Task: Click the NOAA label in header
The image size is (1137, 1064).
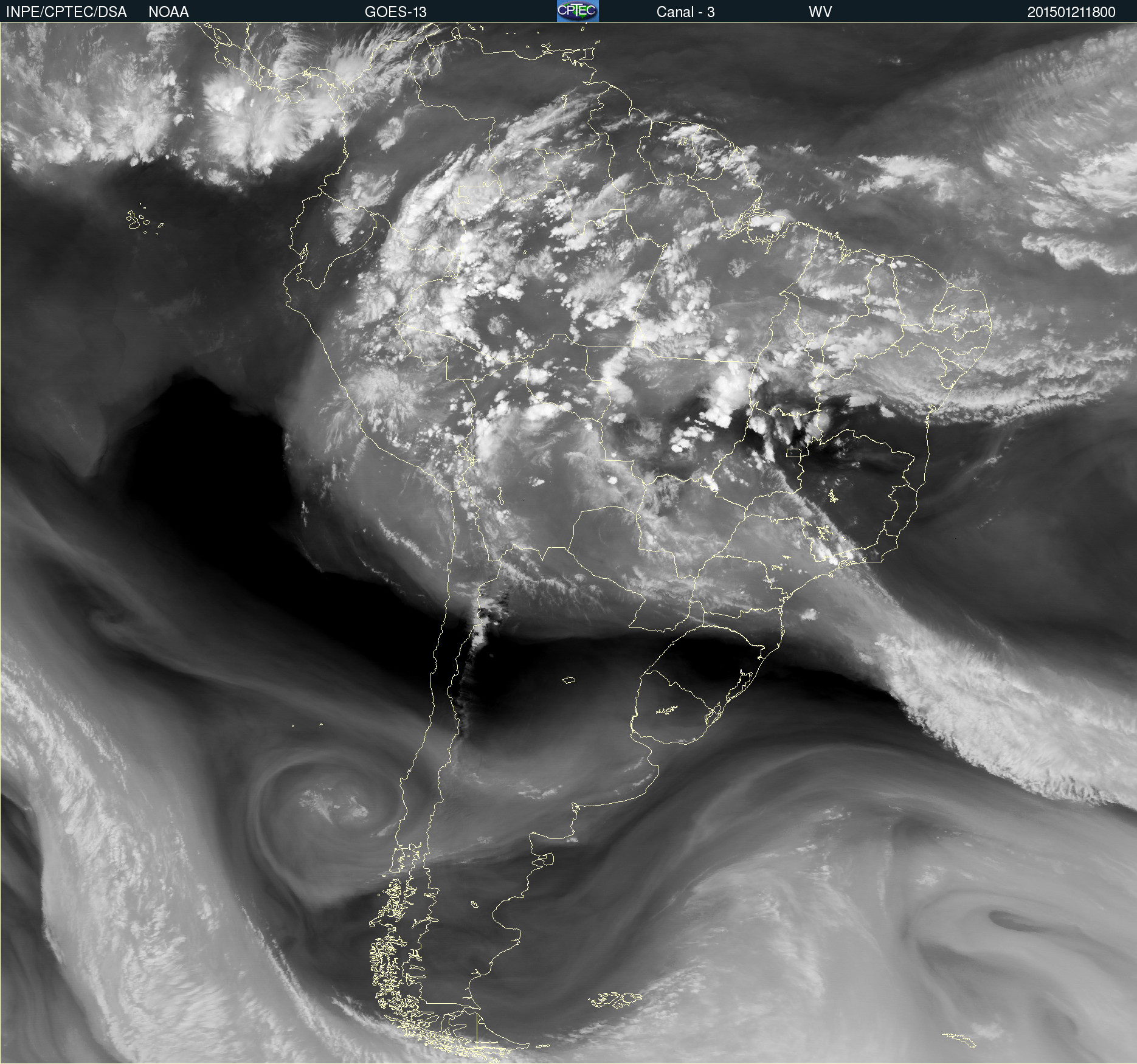Action: coord(168,12)
